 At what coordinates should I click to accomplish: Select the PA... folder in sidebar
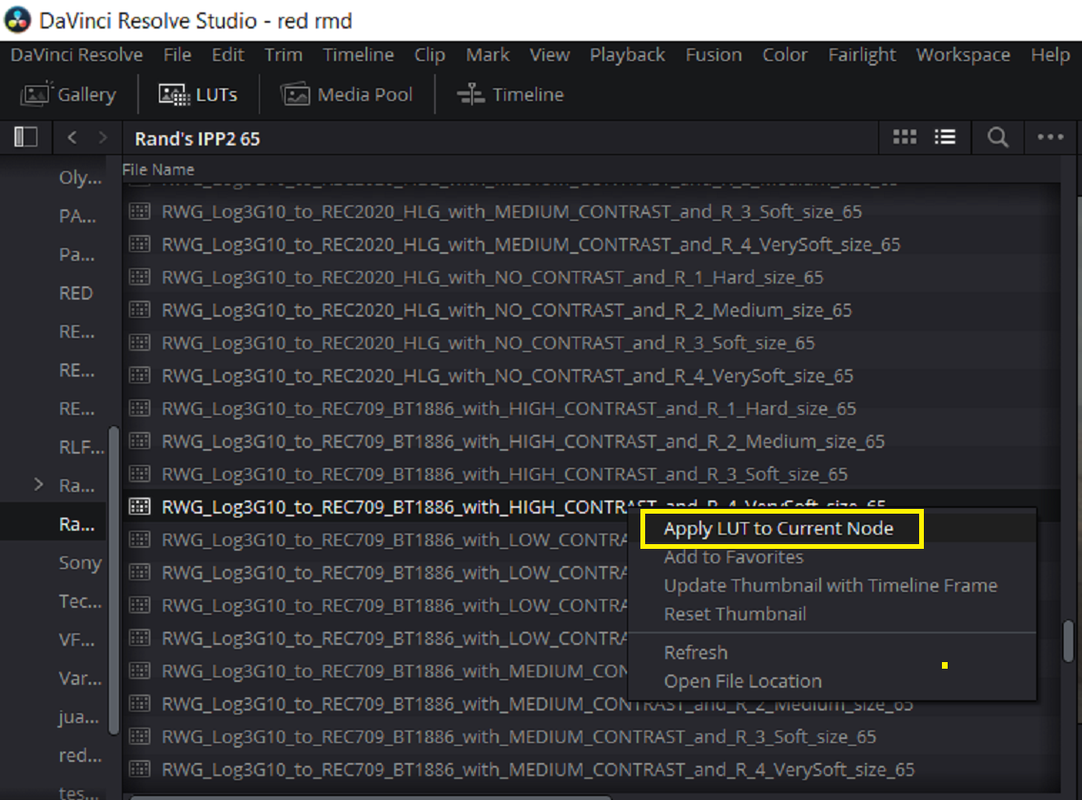[x=77, y=216]
